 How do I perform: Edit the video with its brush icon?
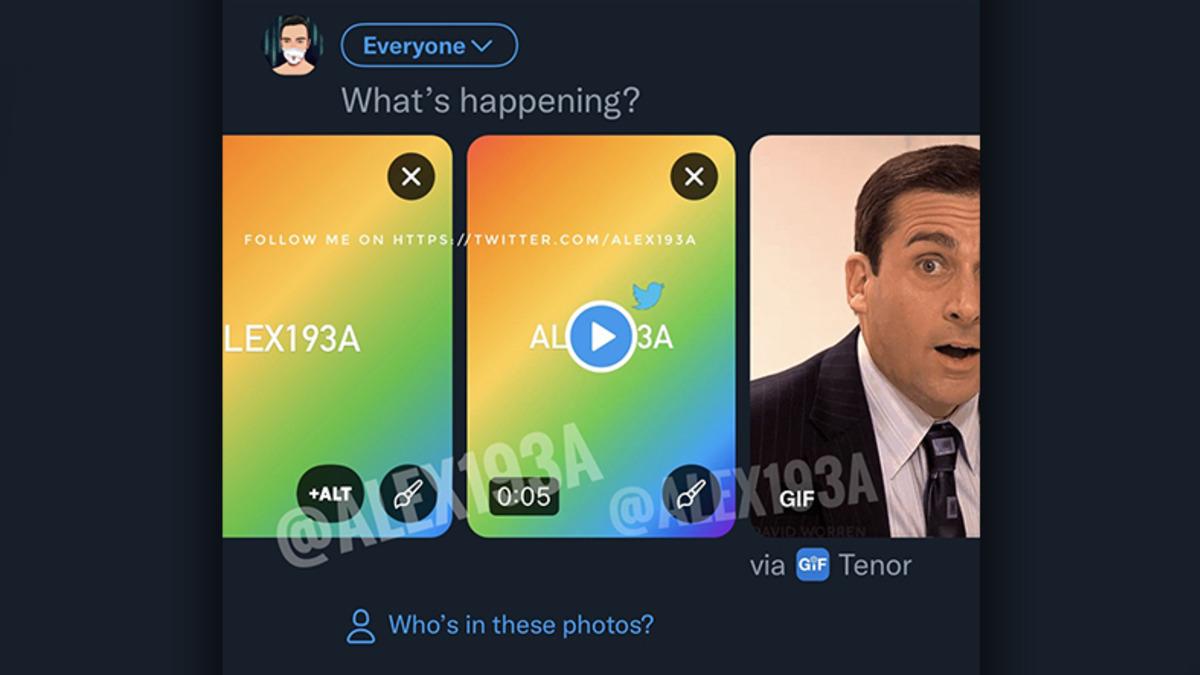click(x=691, y=494)
